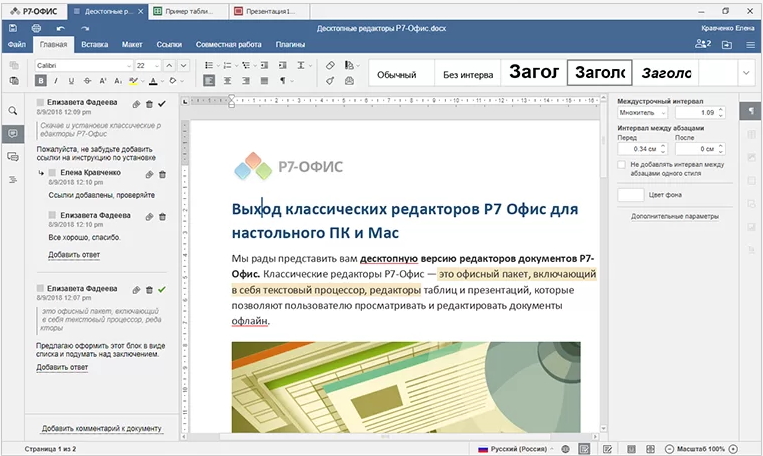Delete Елена Кравченко's reply with trash icon
The image size is (763, 456).
coord(163,174)
